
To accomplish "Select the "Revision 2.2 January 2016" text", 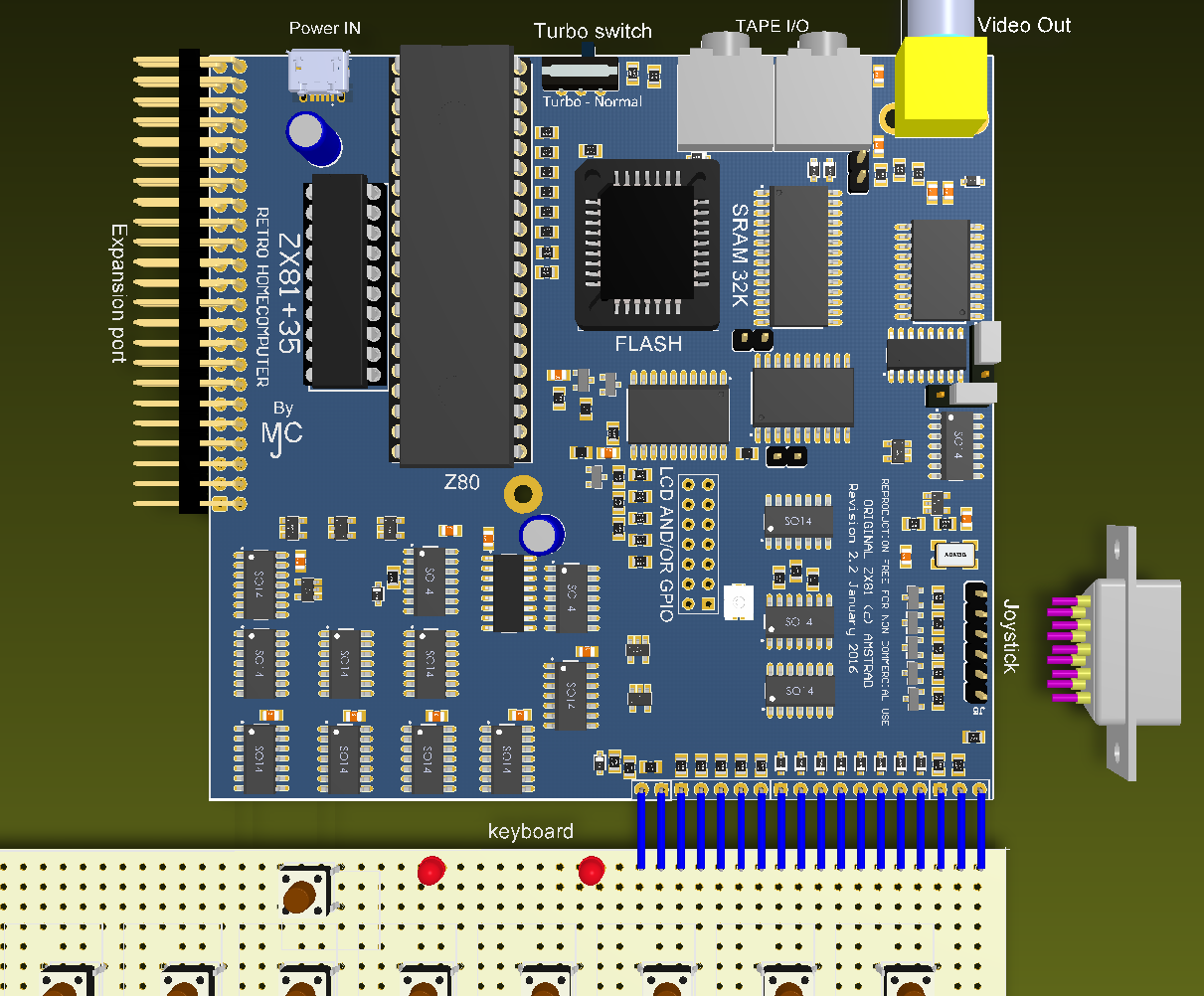I will click(x=852, y=580).
